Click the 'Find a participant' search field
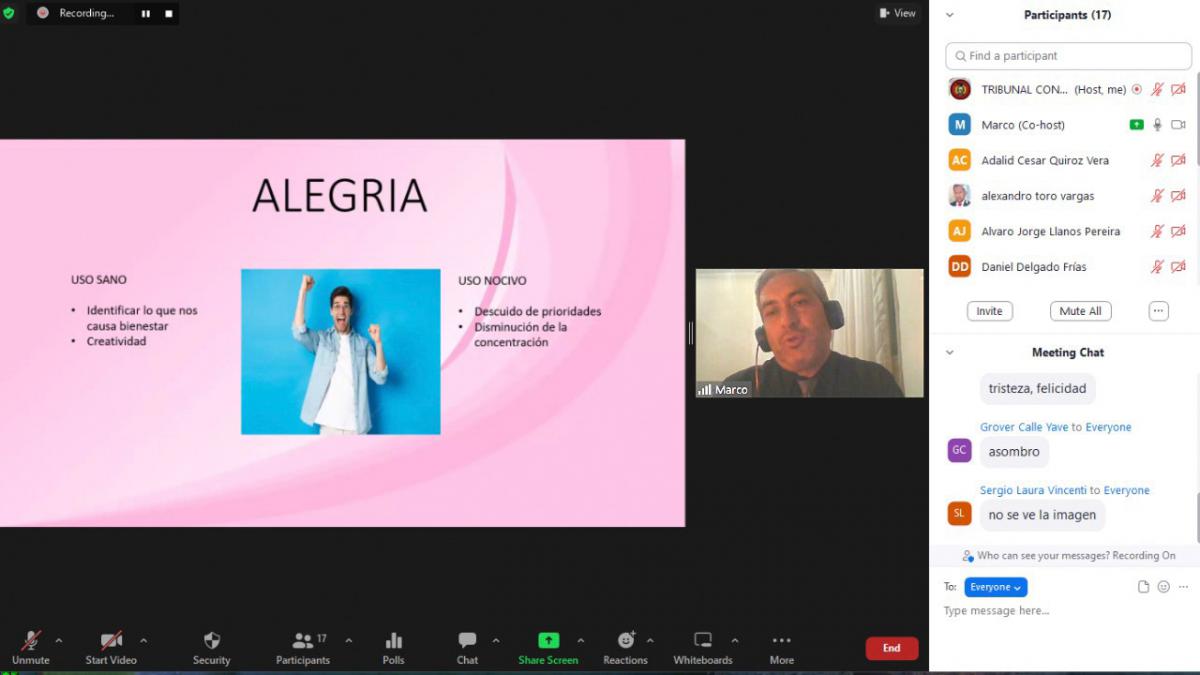This screenshot has height=675, width=1200. tap(1068, 56)
